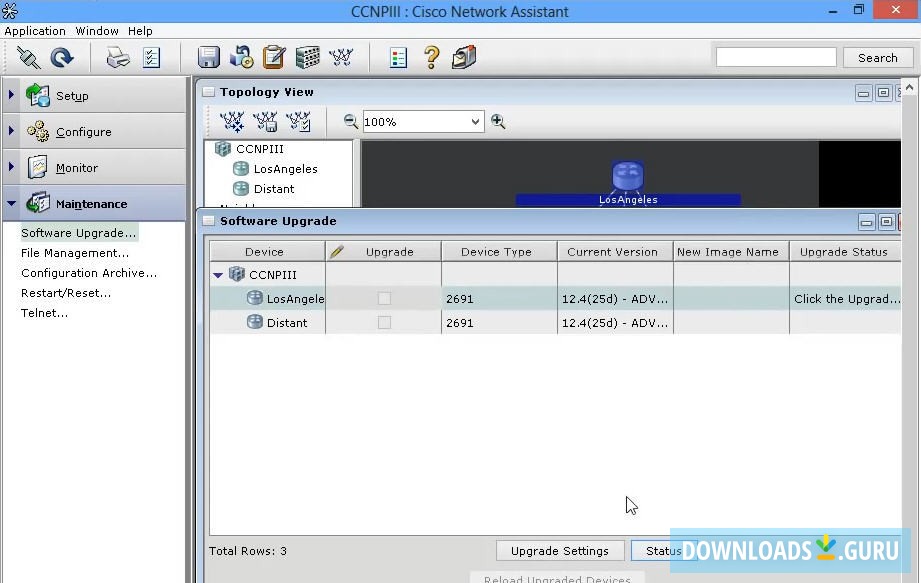Open Telnet in Maintenance list
921x583 pixels.
44,313
